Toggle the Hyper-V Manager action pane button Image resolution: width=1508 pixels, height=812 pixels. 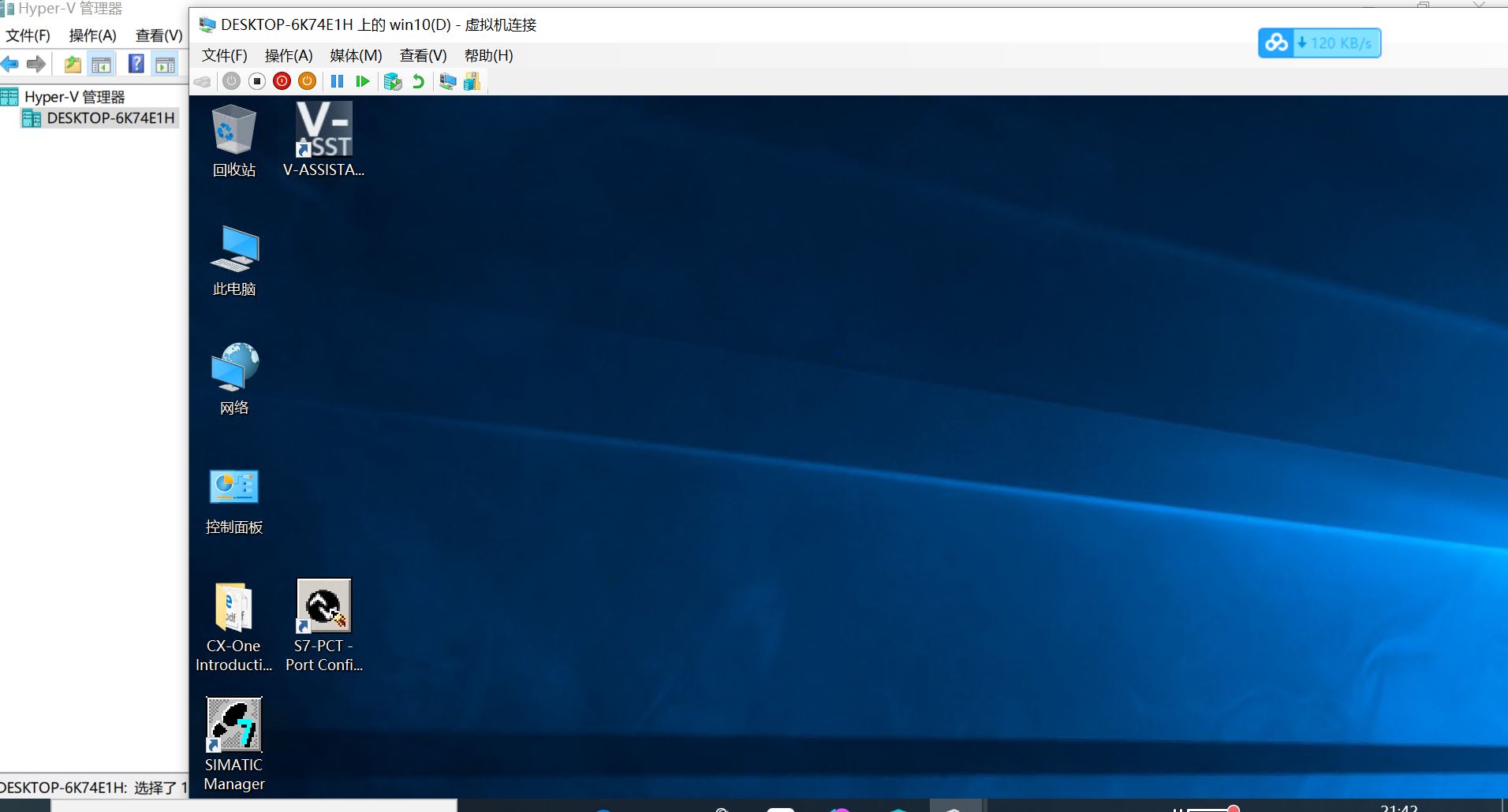[165, 65]
